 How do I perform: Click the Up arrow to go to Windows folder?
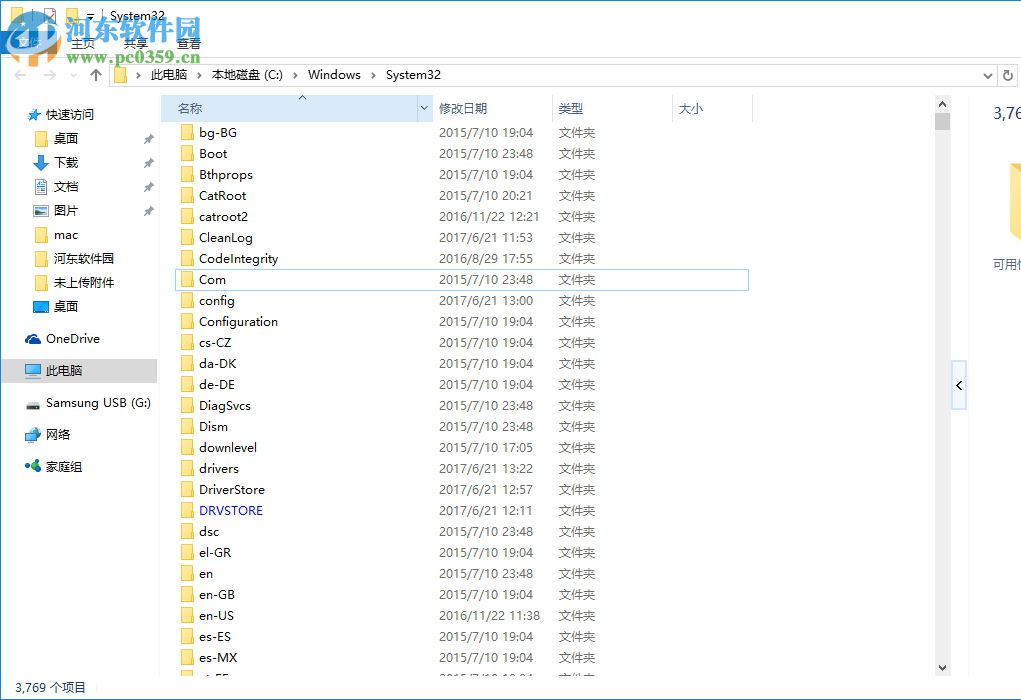click(96, 73)
